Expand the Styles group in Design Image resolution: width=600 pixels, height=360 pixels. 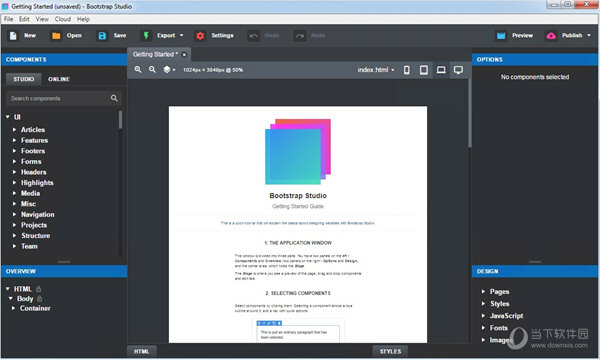pyautogui.click(x=483, y=303)
